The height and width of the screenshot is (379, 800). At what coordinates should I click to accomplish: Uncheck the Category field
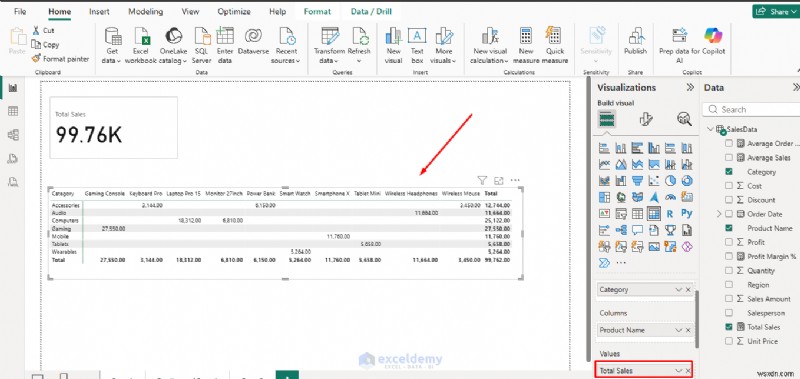[x=729, y=172]
